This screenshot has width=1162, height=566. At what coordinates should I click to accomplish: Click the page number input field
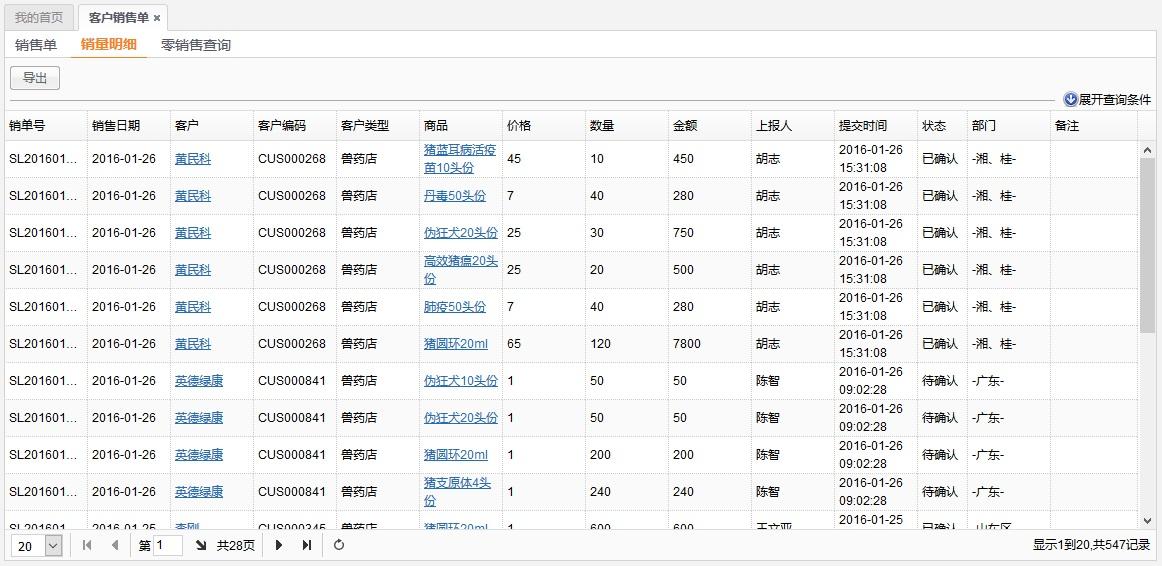[168, 545]
